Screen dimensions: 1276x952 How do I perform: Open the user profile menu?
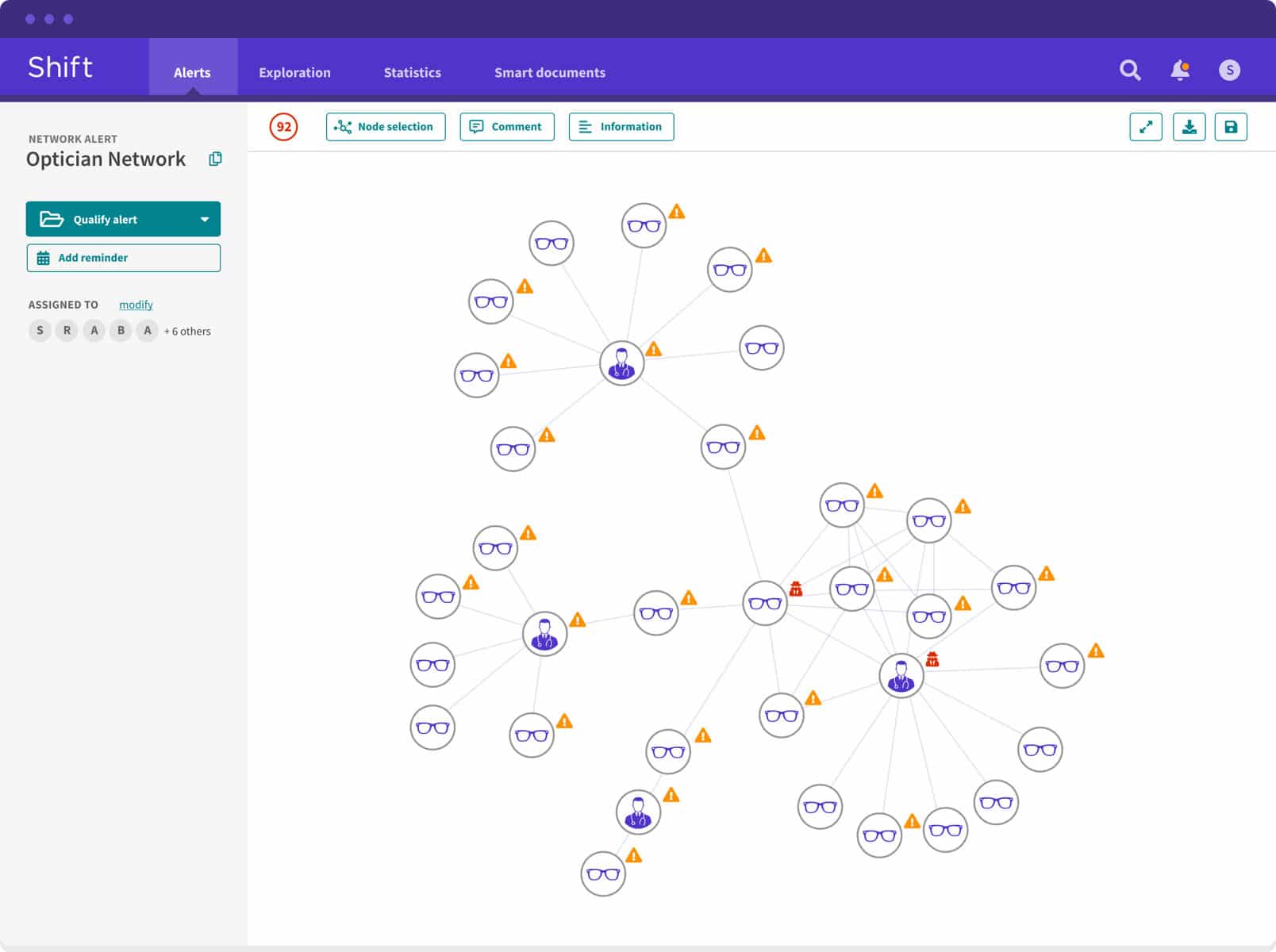click(x=1230, y=70)
